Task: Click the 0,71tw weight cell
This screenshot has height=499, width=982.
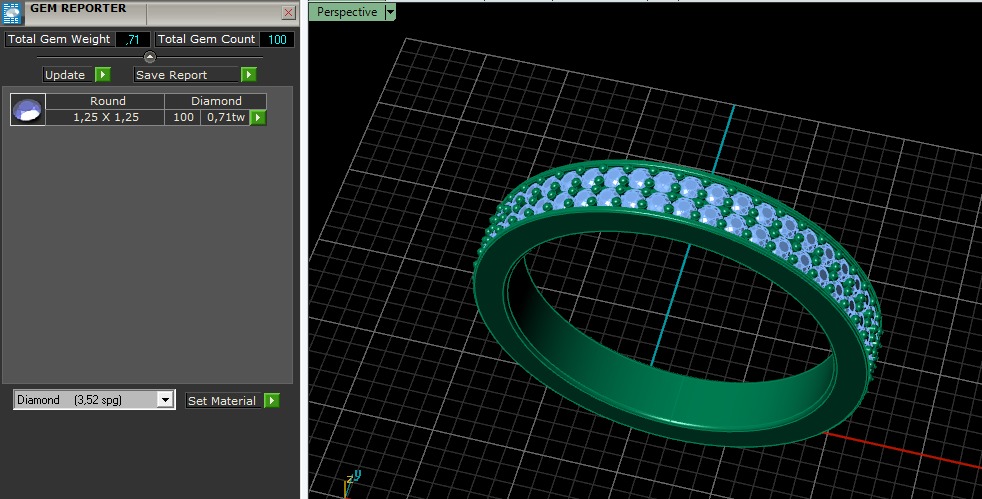Action: click(225, 117)
